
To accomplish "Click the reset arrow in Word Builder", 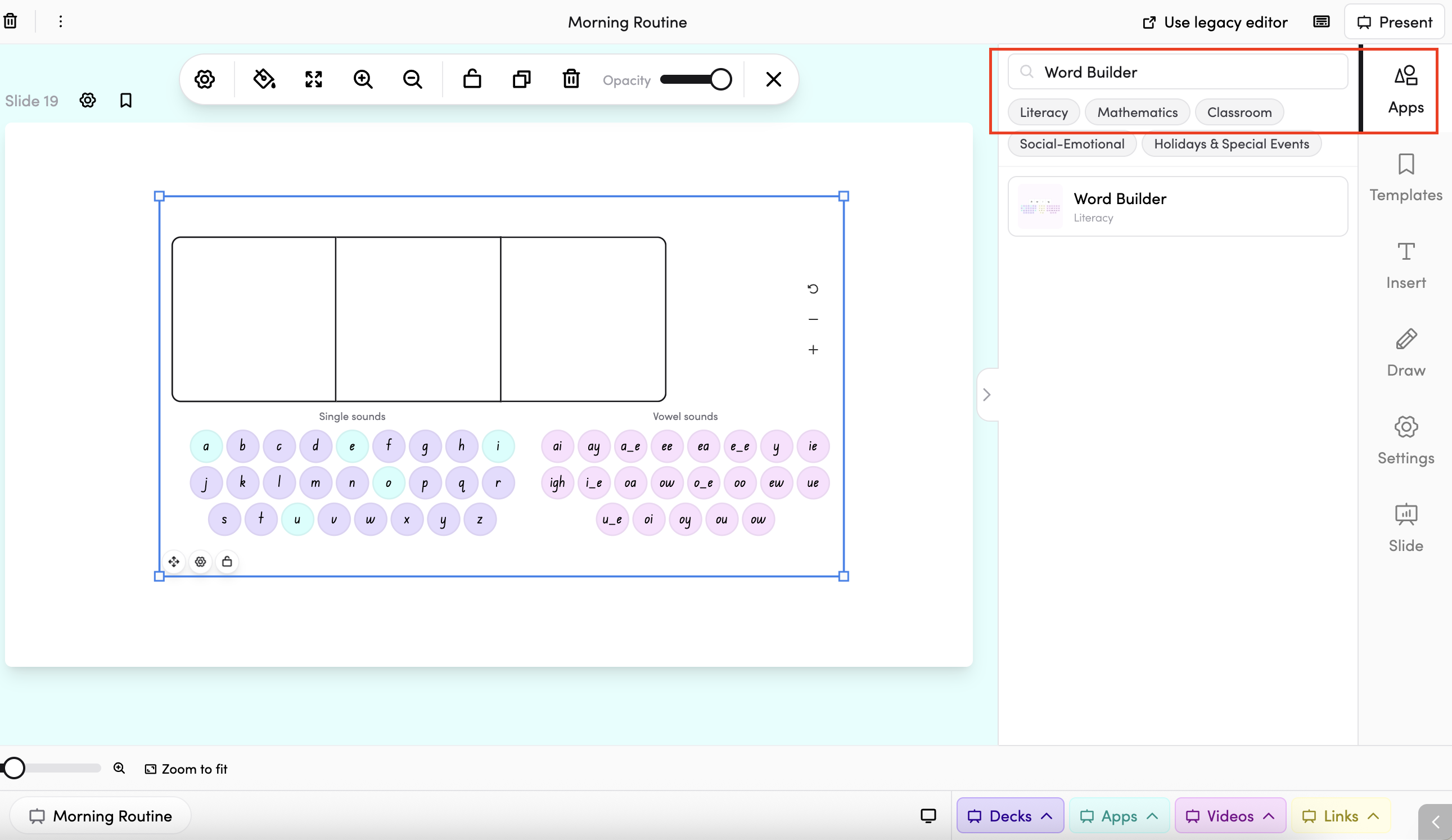I will (x=813, y=288).
